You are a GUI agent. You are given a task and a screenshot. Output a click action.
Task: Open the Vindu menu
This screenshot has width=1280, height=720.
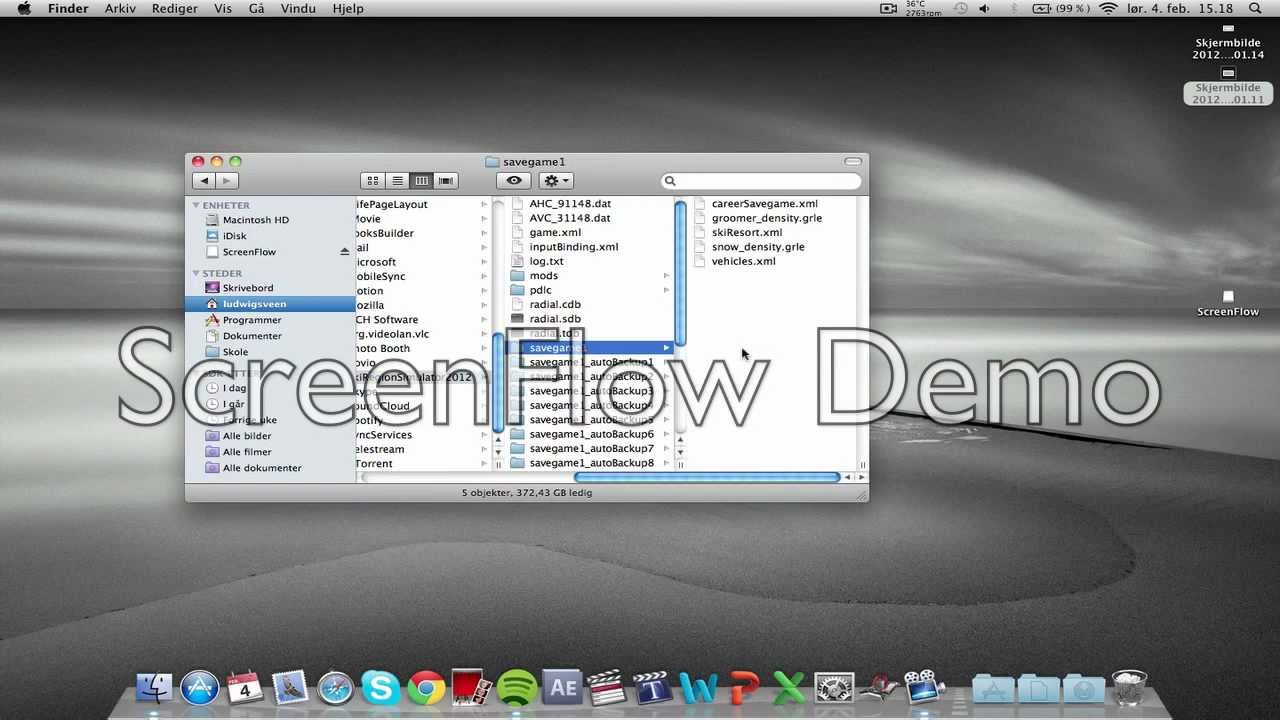coord(300,9)
